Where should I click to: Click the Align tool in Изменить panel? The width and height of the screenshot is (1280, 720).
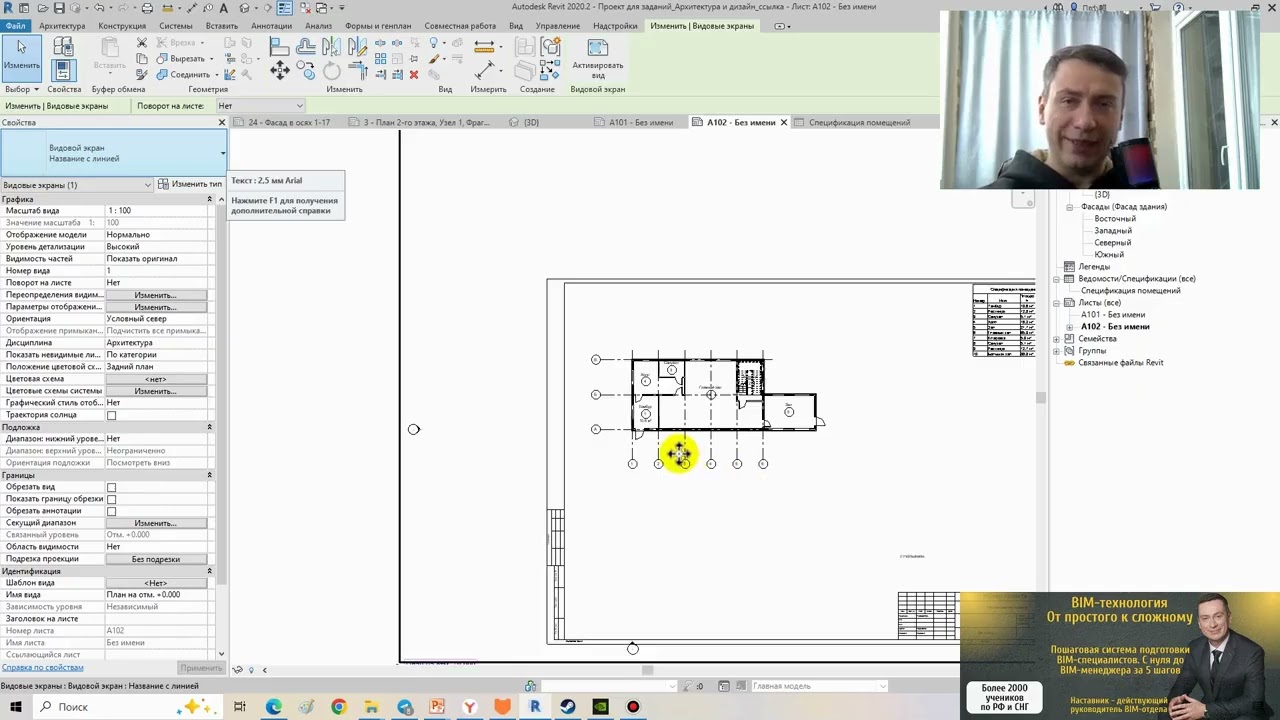coord(279,46)
